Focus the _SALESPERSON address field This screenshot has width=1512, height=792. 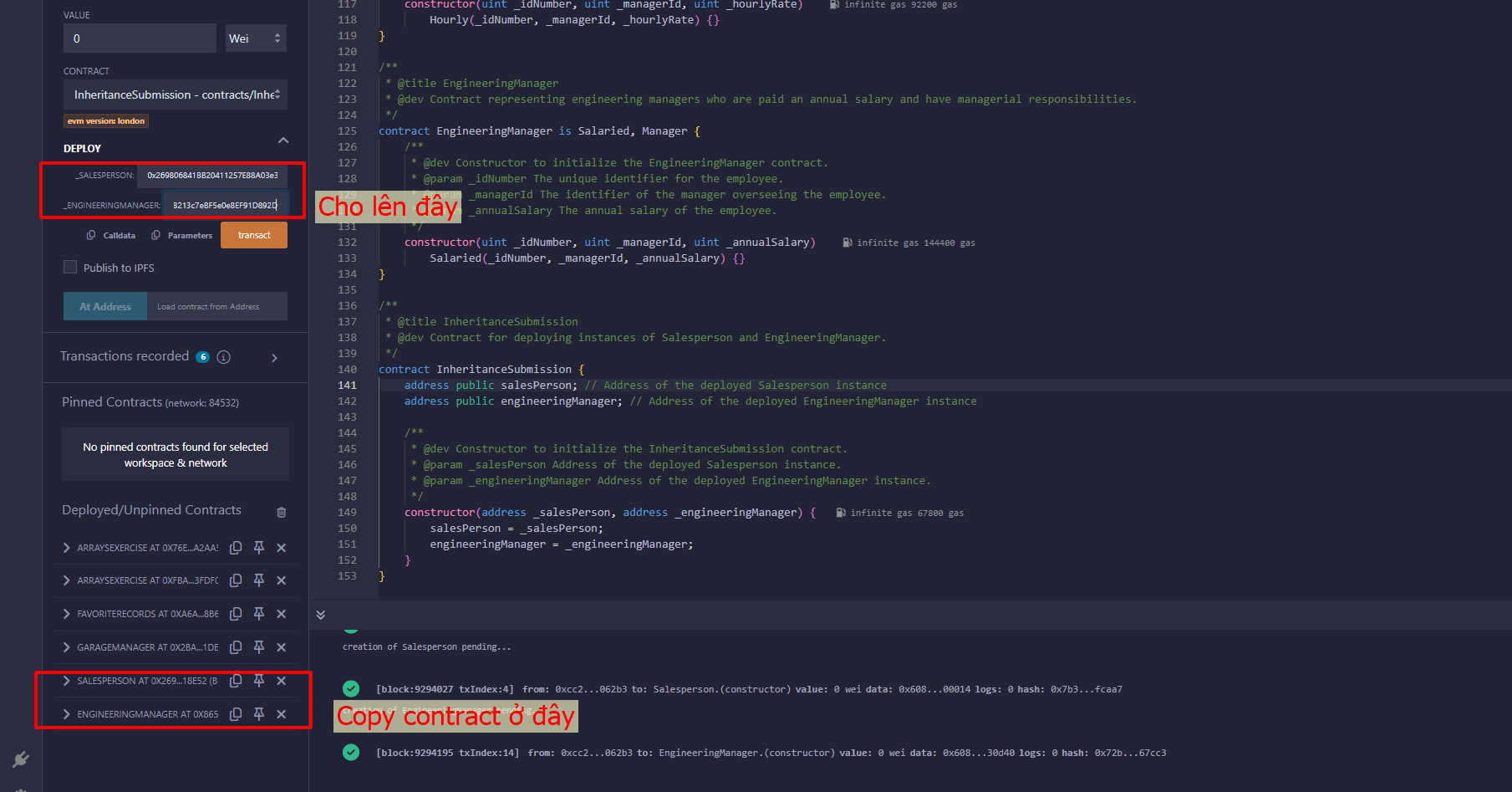(x=212, y=176)
